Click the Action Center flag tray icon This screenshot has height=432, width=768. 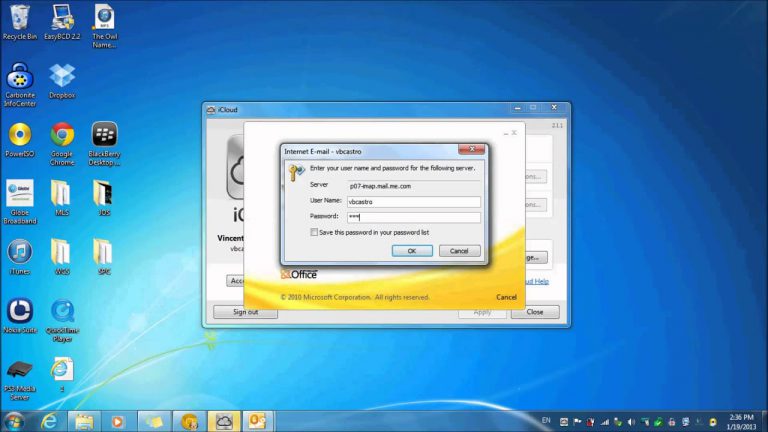coord(577,422)
